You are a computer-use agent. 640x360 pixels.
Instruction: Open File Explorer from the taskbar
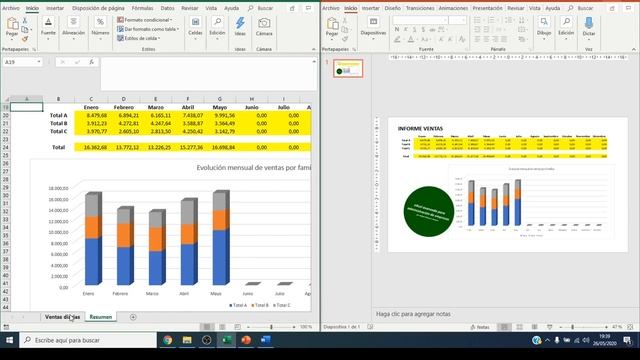click(x=187, y=340)
